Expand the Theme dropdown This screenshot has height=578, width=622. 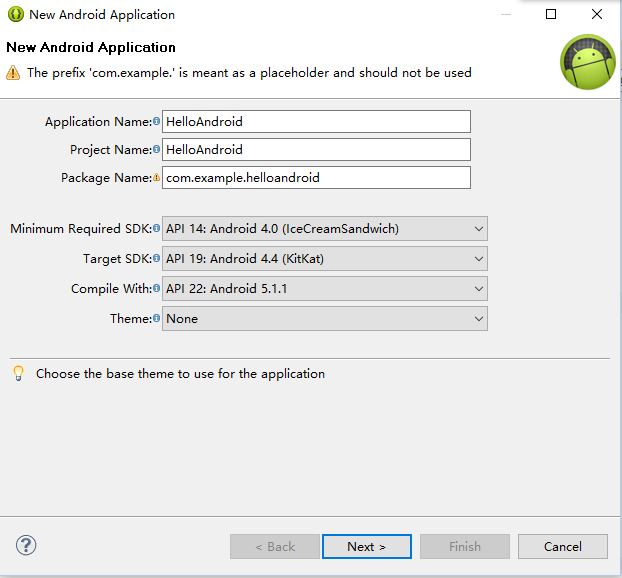[x=325, y=319]
